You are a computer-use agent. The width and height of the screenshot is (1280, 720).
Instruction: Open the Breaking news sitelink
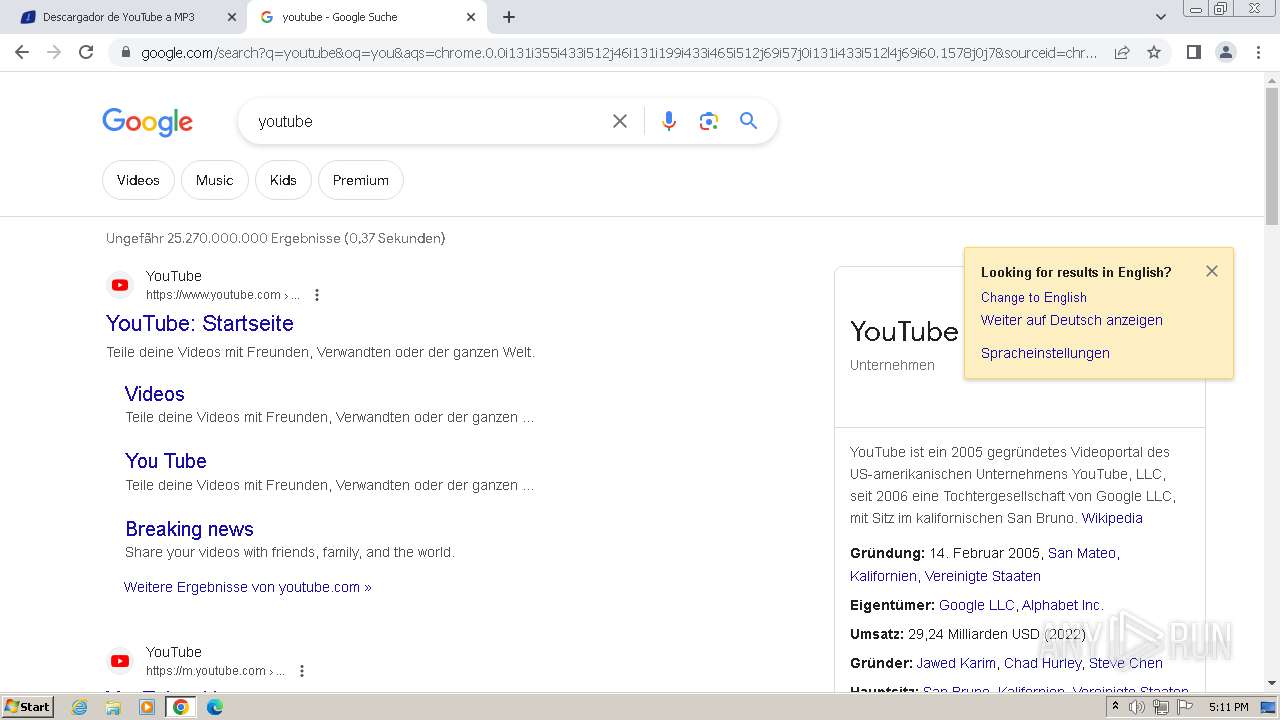click(x=189, y=529)
